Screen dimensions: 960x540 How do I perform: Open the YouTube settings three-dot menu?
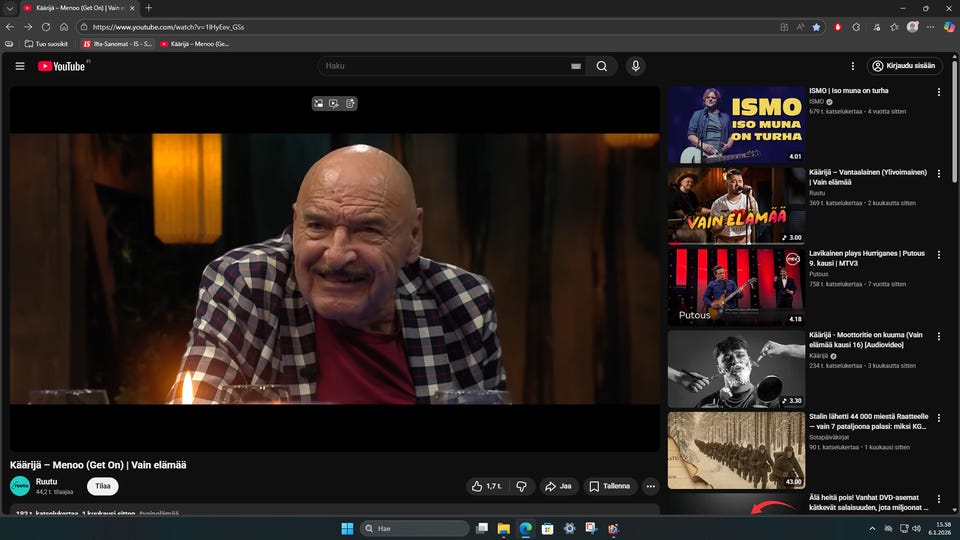click(x=852, y=66)
